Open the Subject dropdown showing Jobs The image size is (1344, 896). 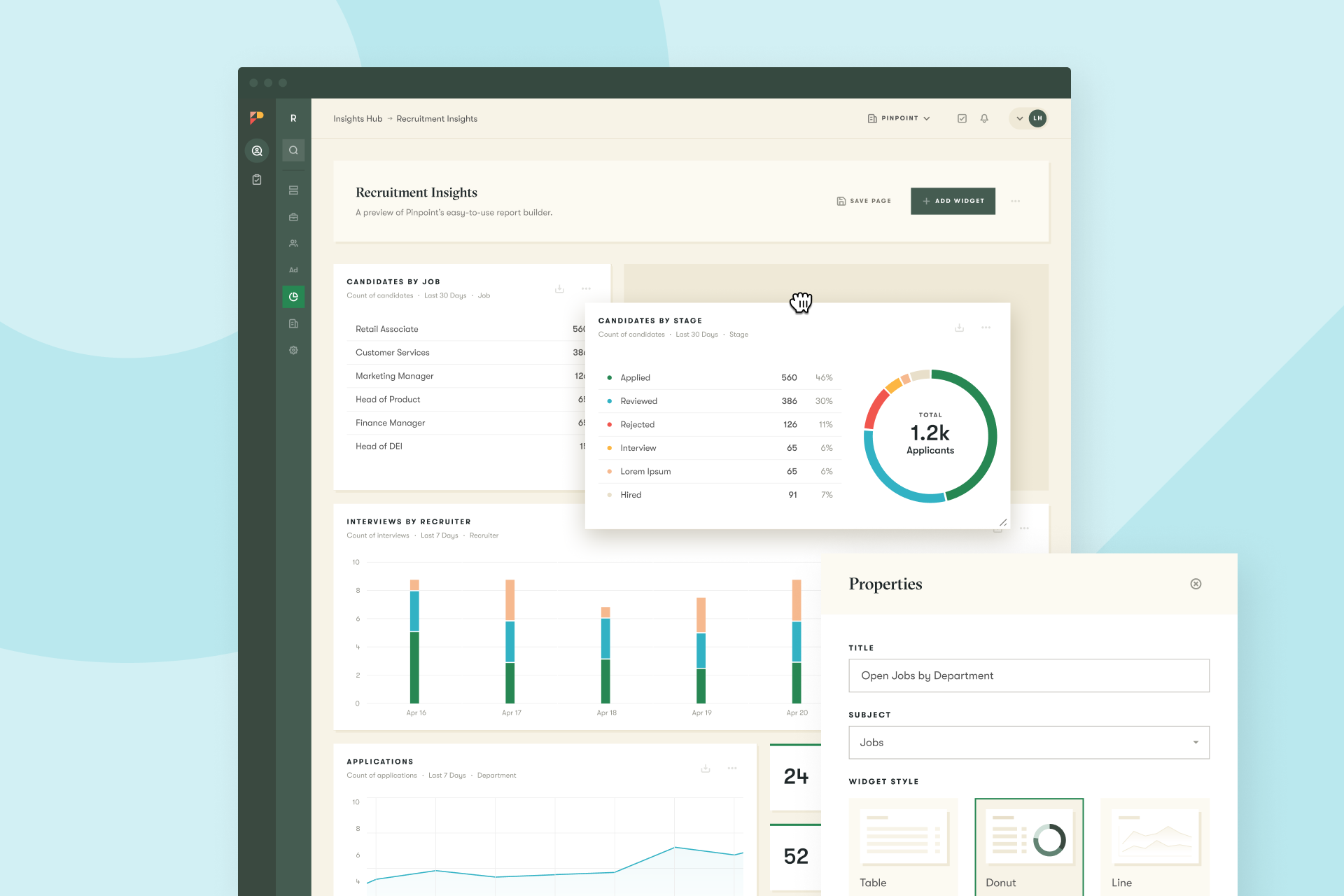click(1028, 742)
